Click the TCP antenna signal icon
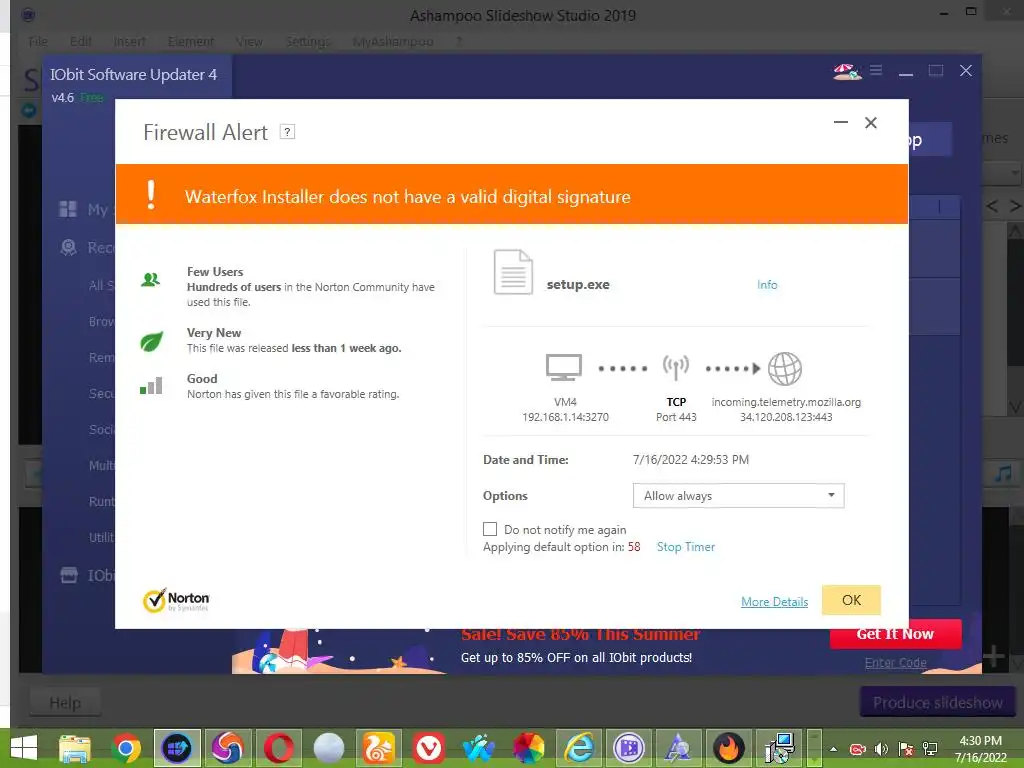 [676, 368]
